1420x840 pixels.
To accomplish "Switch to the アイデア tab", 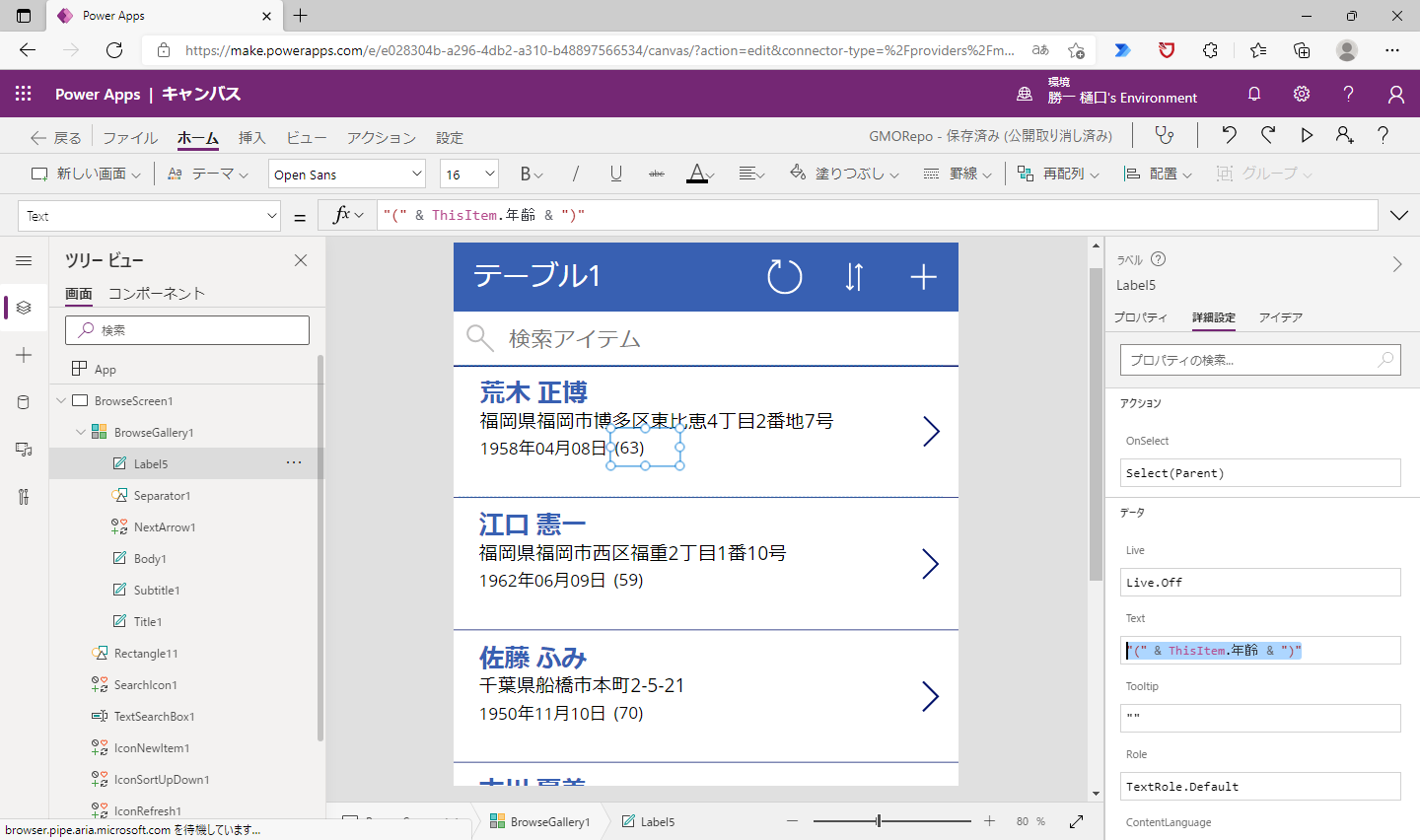I will coord(1281,317).
